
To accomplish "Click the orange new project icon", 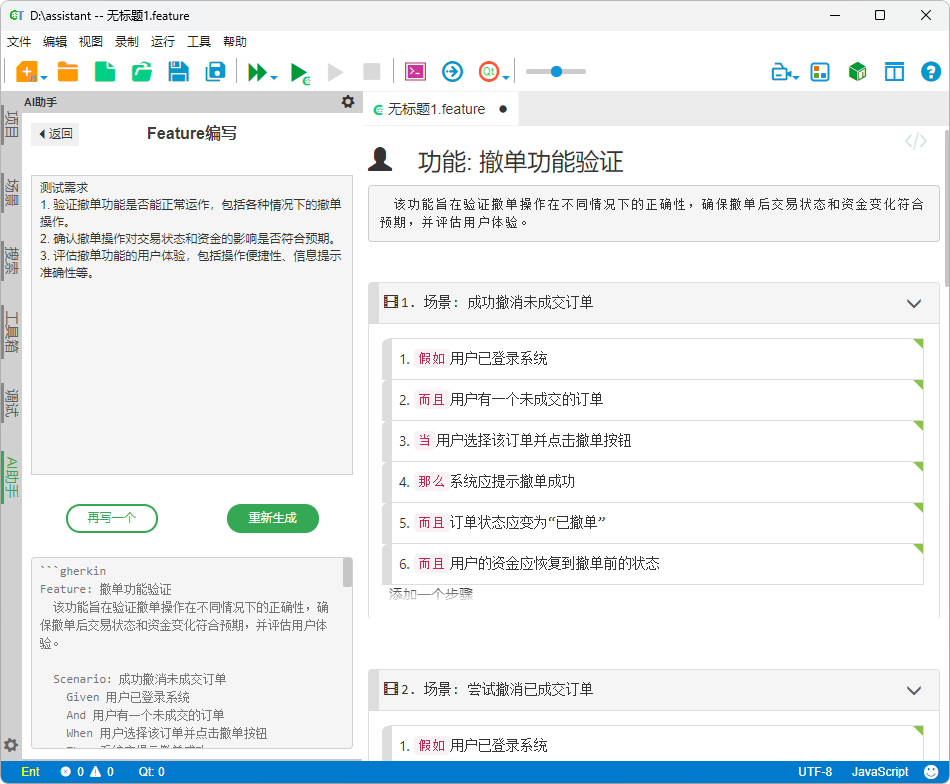I will [26, 71].
